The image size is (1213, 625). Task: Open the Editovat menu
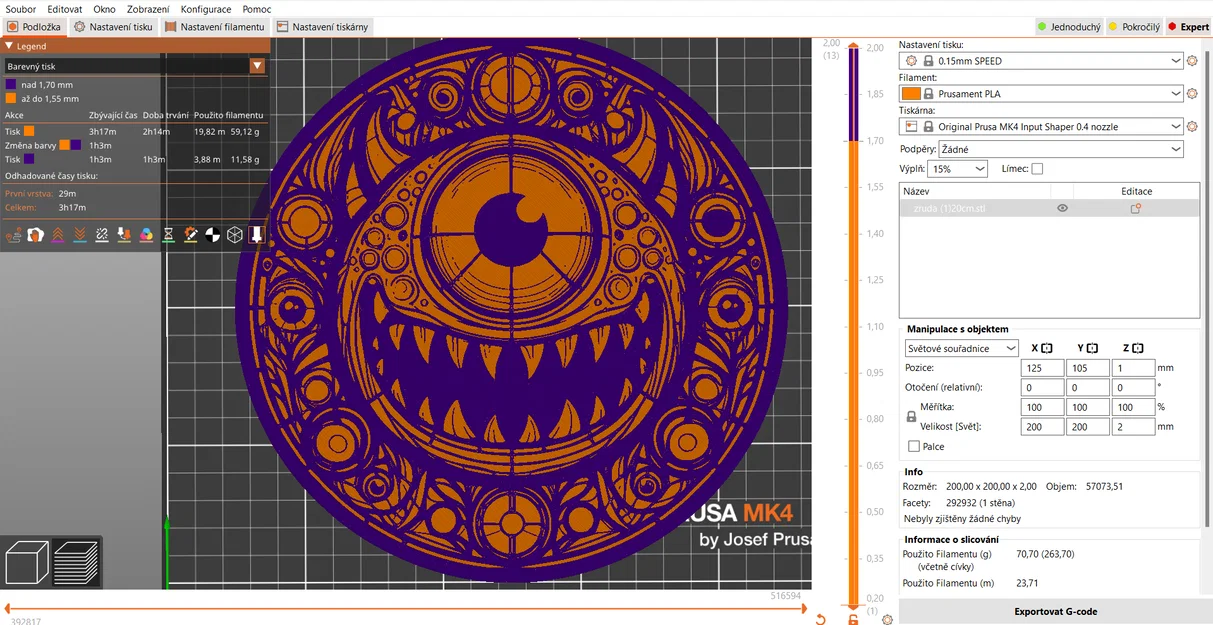(x=65, y=9)
